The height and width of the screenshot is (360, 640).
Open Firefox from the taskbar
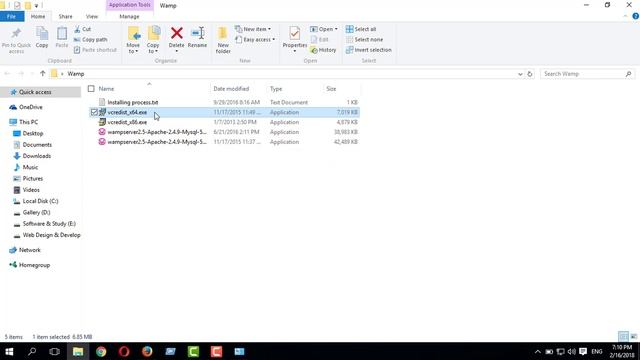147,351
